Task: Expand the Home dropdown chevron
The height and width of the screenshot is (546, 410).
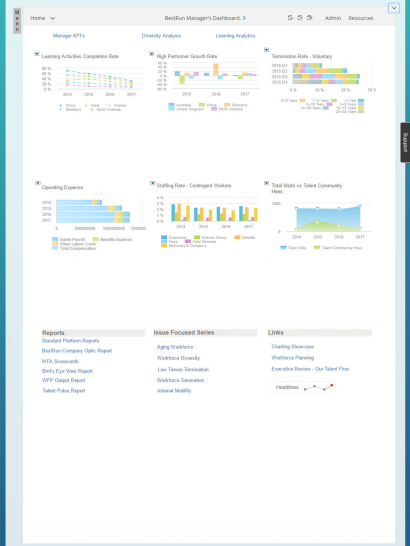Action: pos(53,18)
